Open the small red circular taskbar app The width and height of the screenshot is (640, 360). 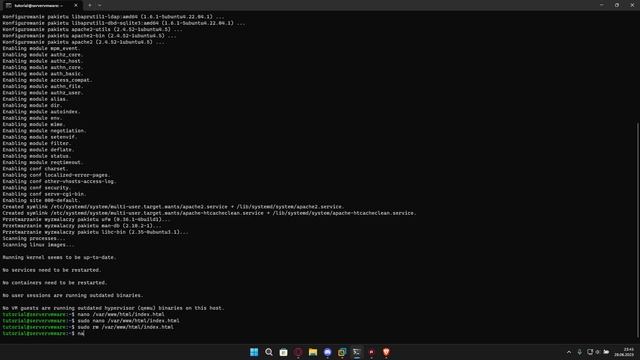click(371, 352)
